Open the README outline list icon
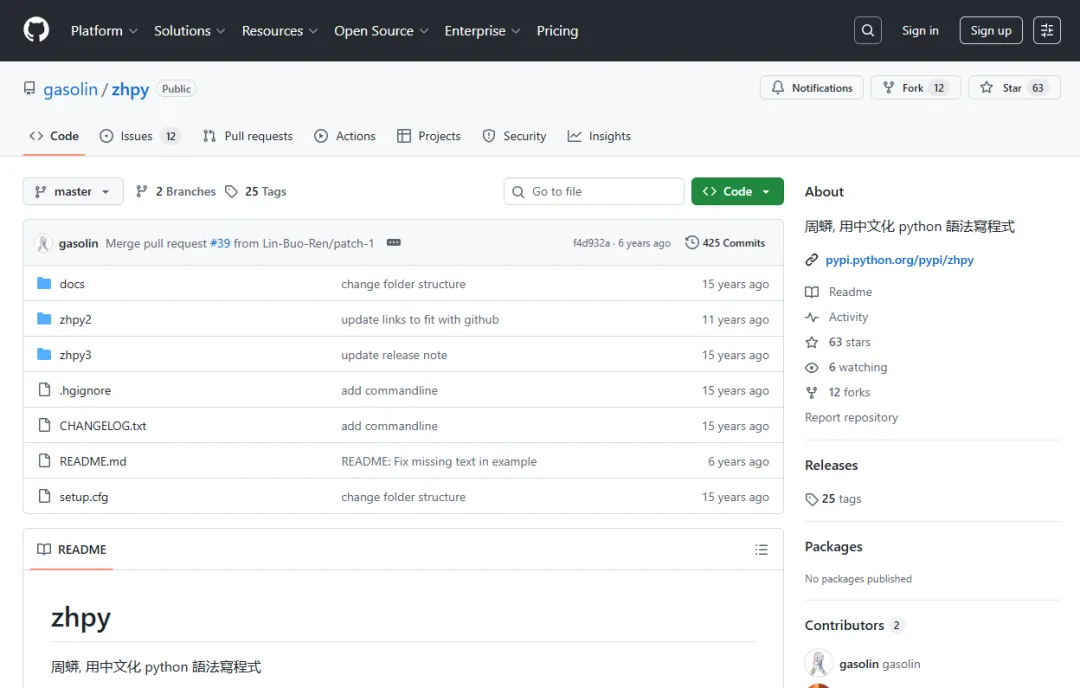Viewport: 1080px width, 688px height. [761, 550]
